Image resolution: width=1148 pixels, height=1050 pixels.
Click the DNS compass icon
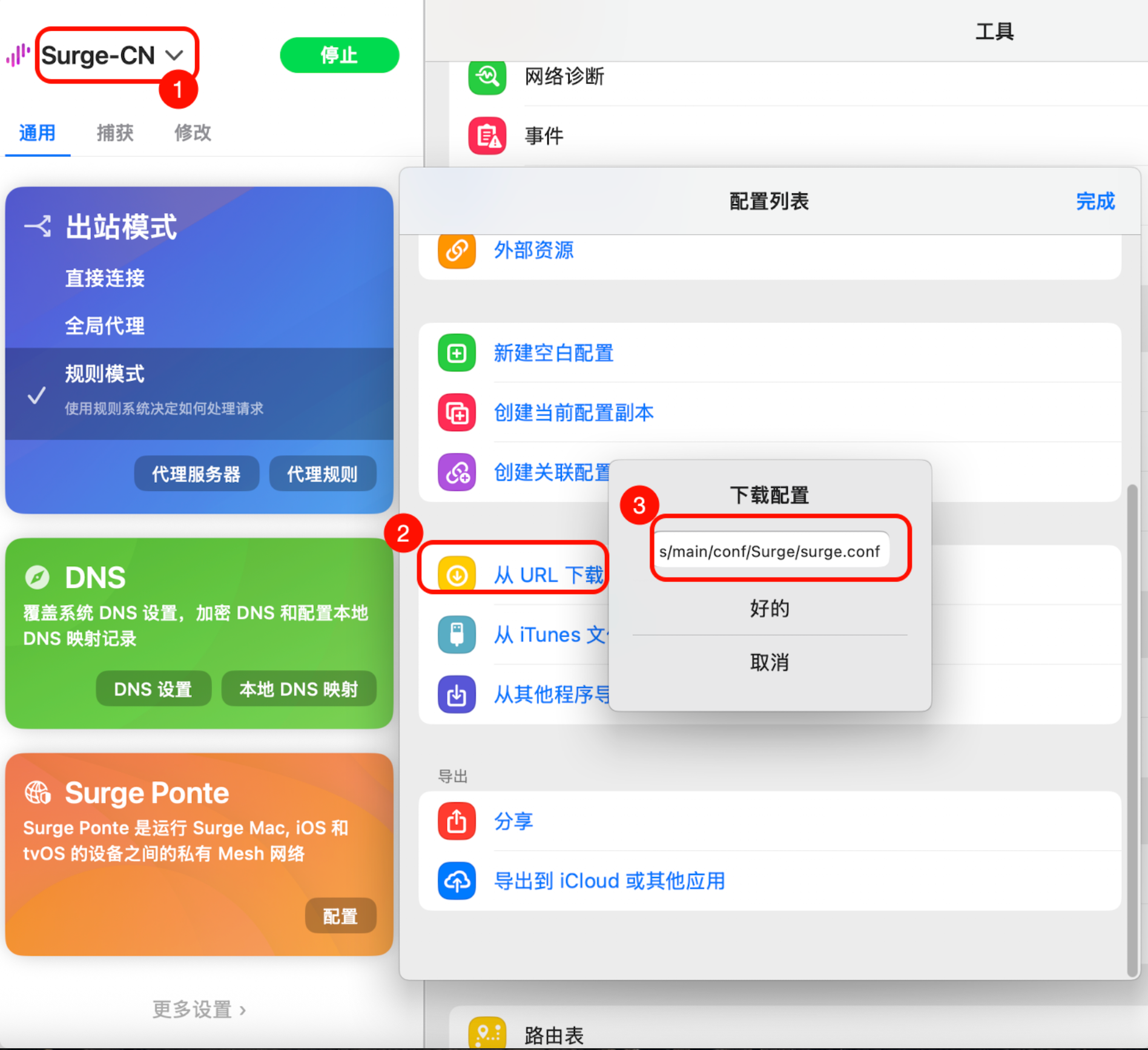pyautogui.click(x=38, y=577)
